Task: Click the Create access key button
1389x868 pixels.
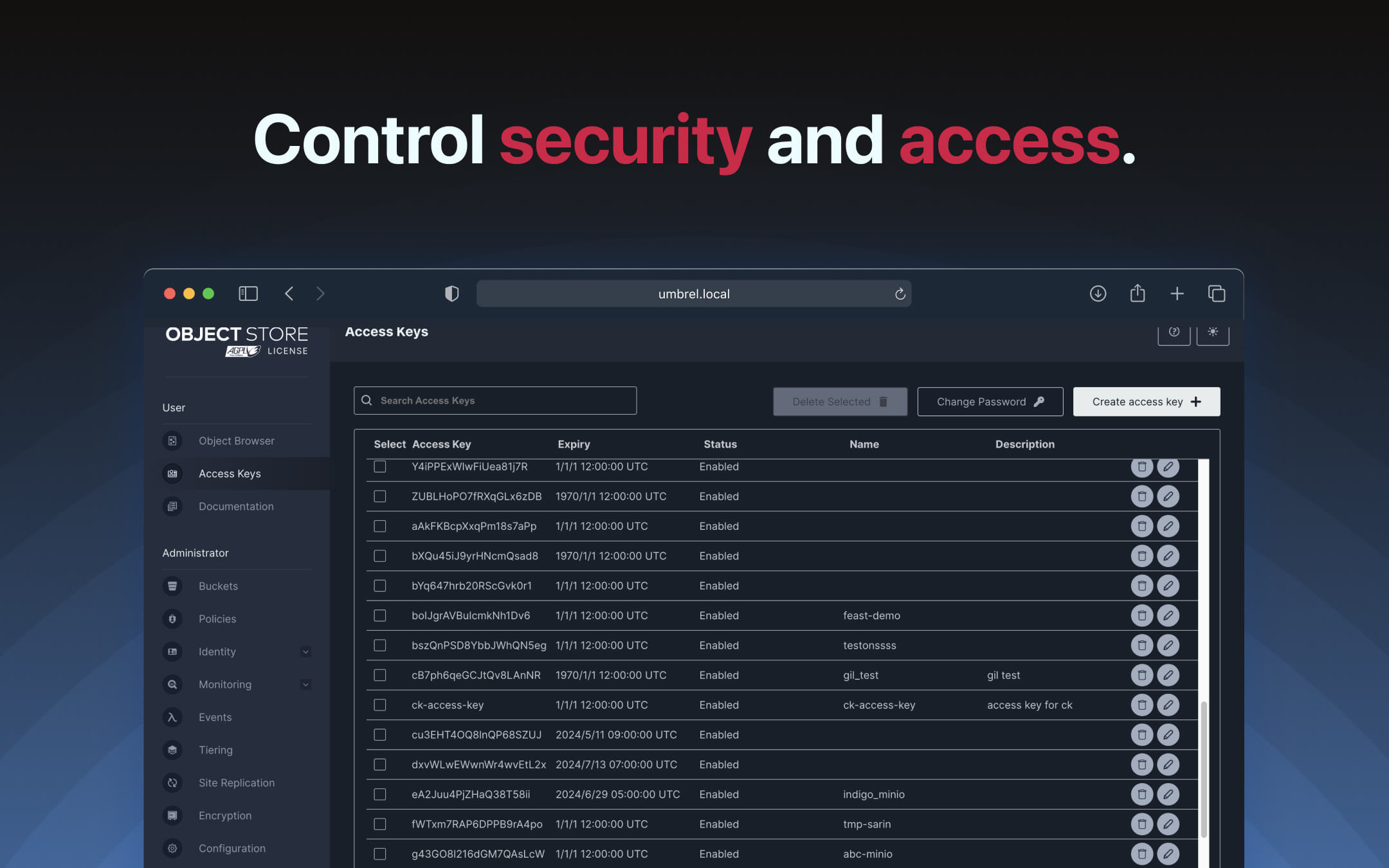Action: 1146,402
